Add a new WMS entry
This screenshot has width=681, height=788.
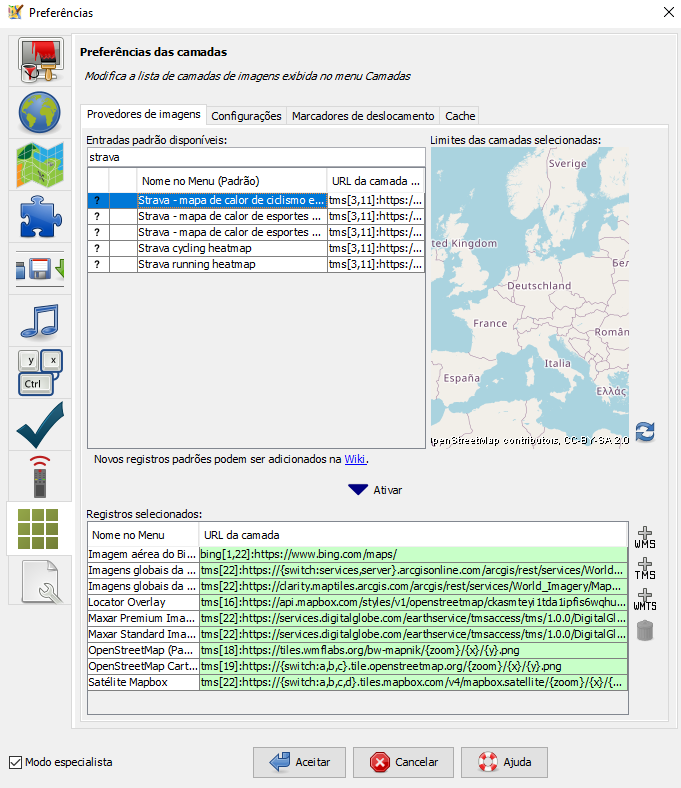645,538
